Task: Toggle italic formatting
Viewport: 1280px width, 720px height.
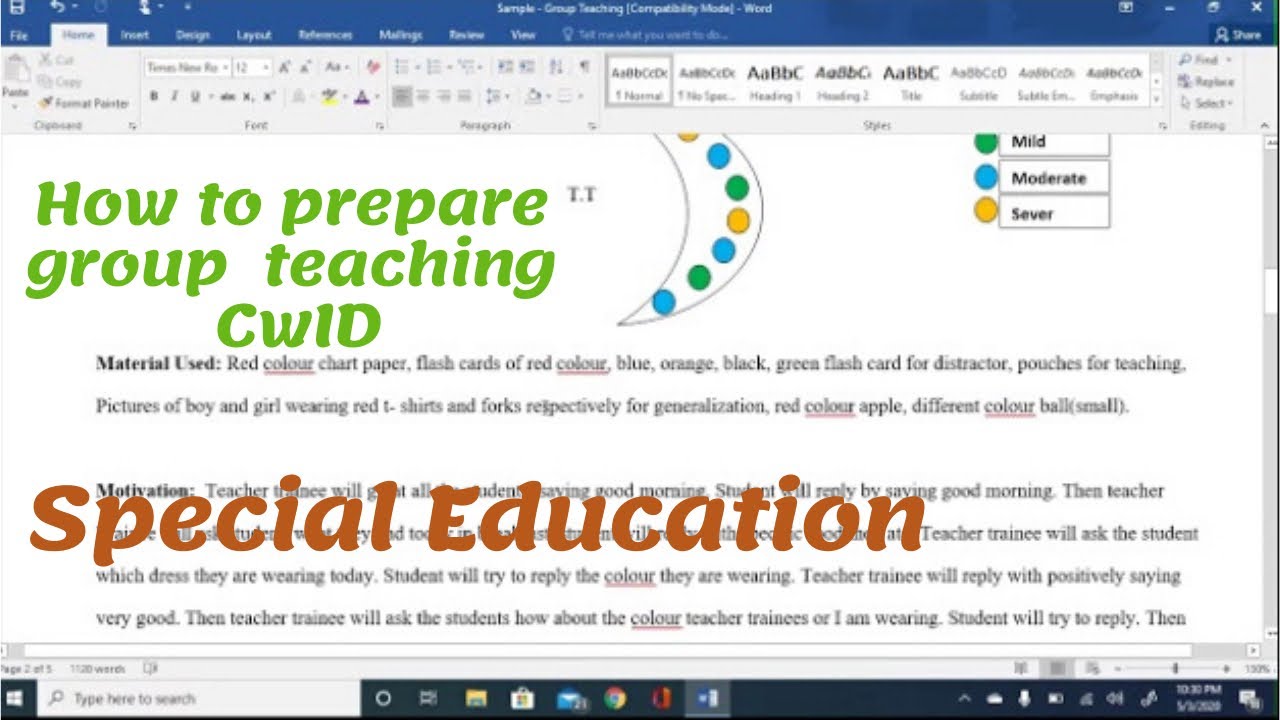Action: (174, 97)
